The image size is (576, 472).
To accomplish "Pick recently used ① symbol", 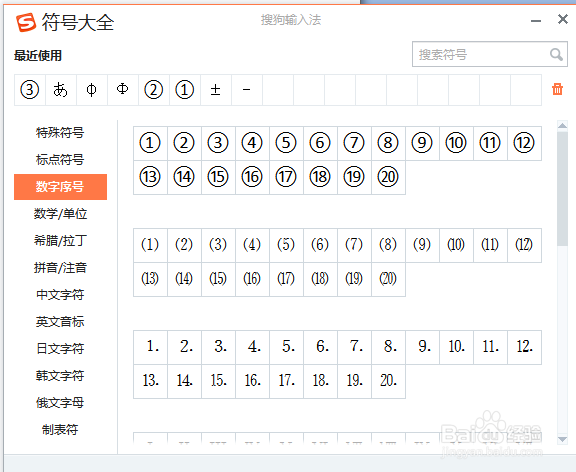I will tap(184, 90).
